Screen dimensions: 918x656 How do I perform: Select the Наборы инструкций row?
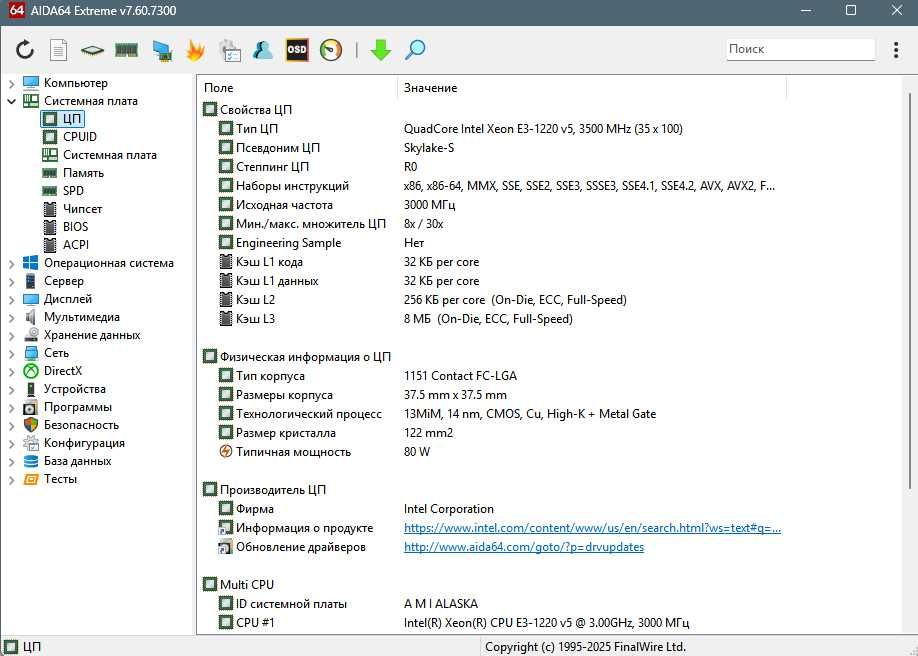(x=492, y=186)
